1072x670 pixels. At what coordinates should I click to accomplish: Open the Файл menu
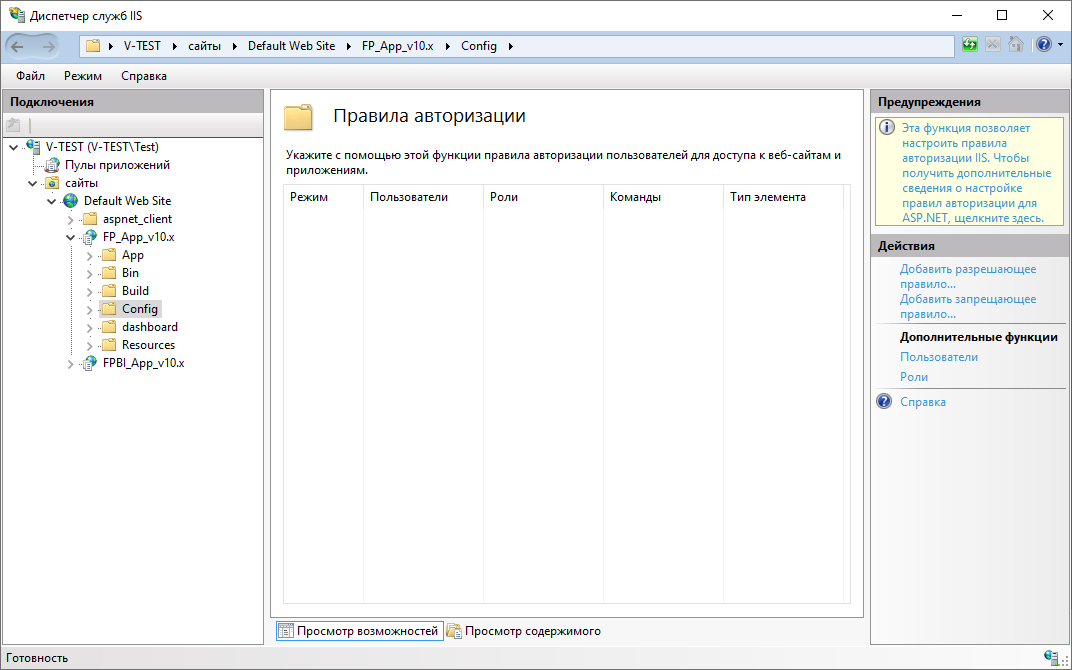pyautogui.click(x=31, y=76)
